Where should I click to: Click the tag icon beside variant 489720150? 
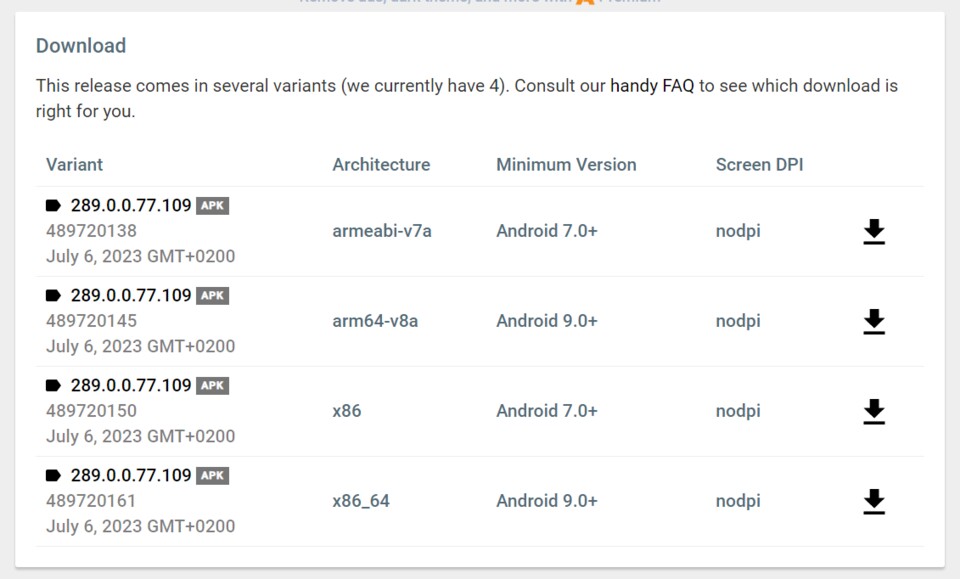pos(53,386)
